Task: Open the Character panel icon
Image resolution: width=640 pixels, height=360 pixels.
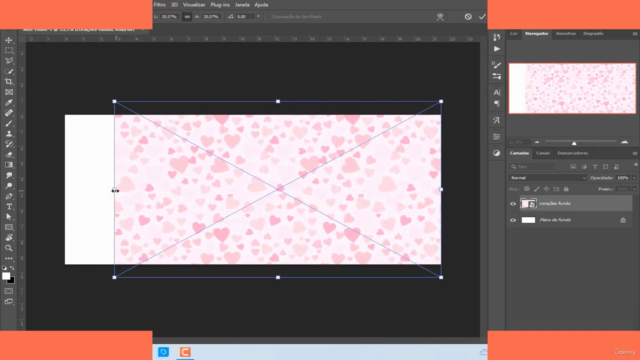Action: tap(497, 92)
